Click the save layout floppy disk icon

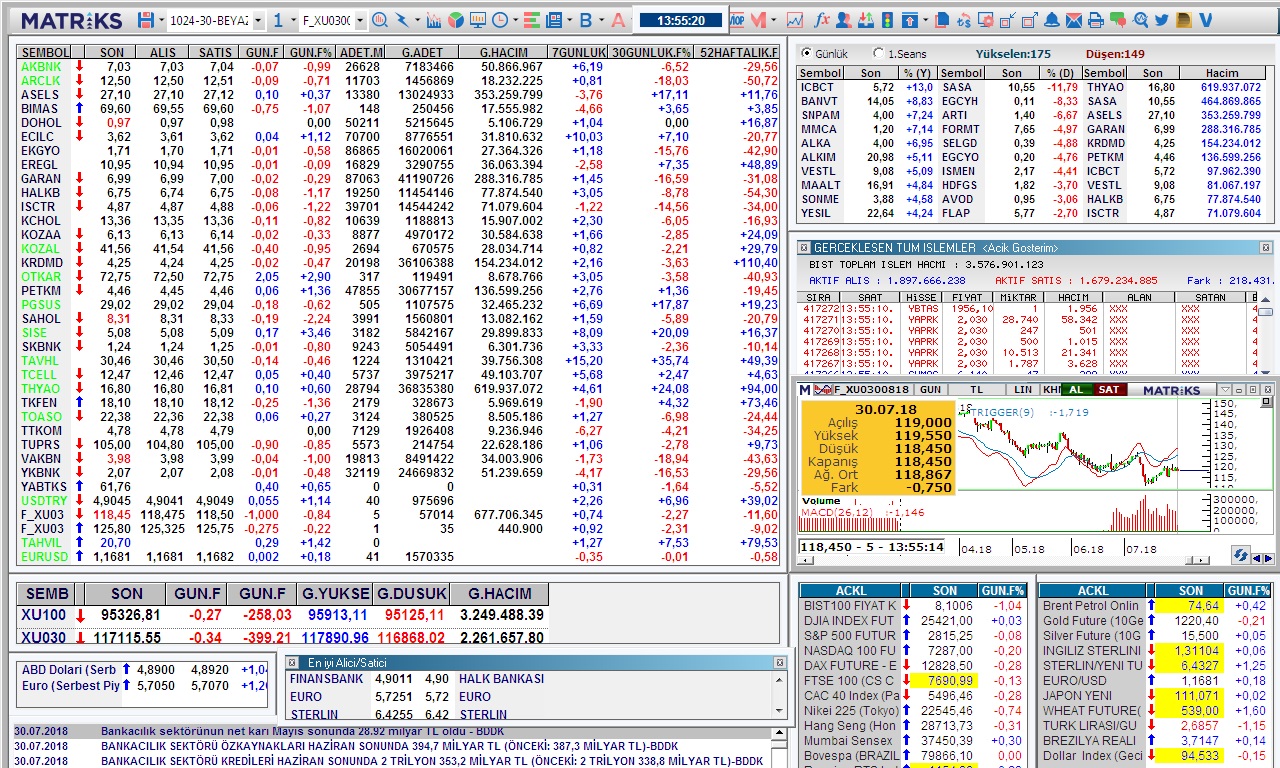click(x=145, y=20)
